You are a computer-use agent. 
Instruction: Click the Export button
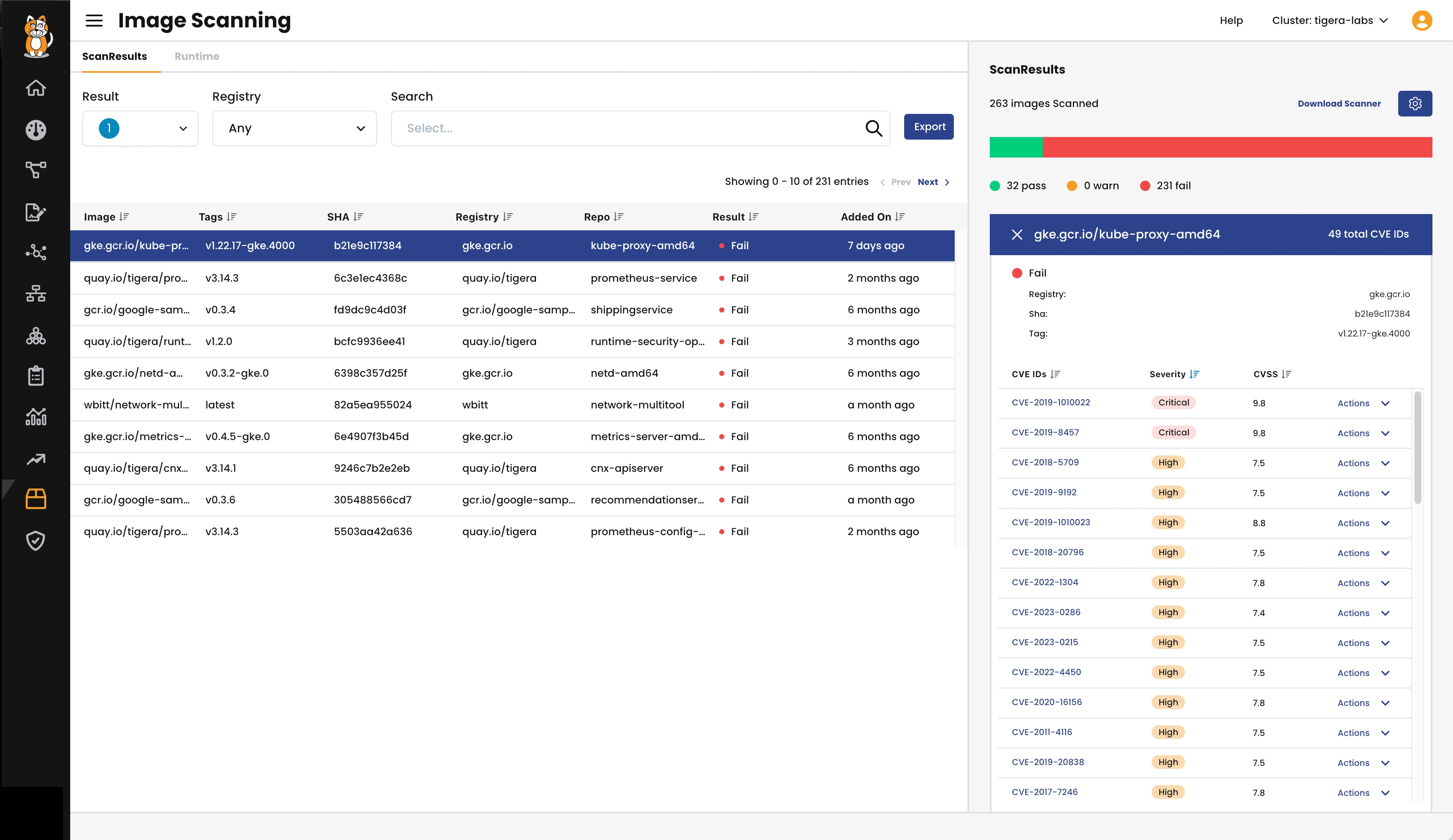928,127
